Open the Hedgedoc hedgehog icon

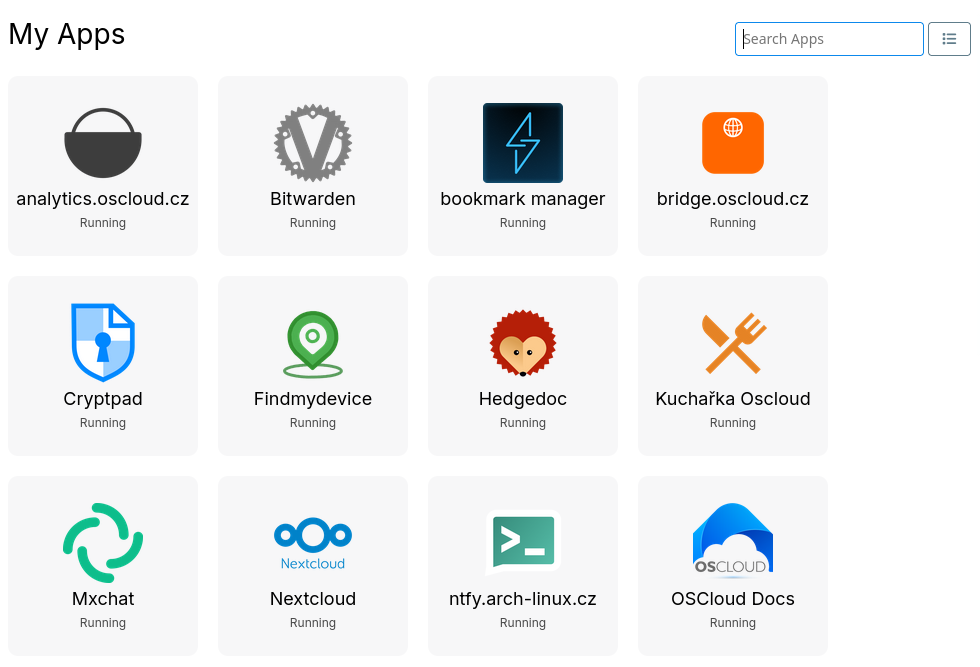(523, 343)
